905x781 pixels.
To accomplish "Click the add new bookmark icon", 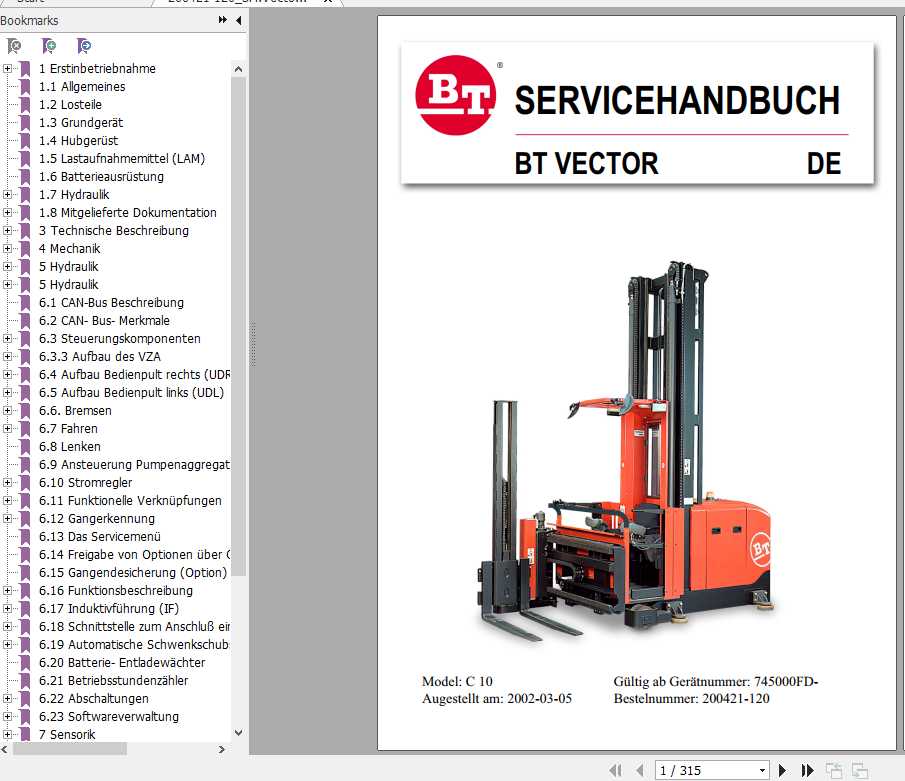I will click(49, 46).
